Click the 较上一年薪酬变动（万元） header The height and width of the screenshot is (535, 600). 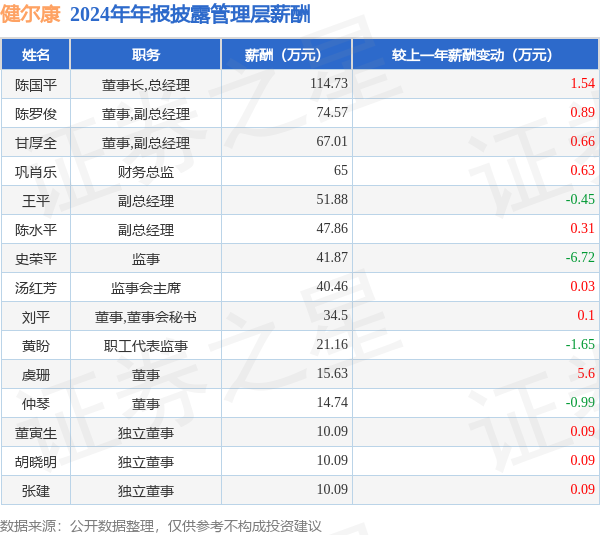pos(476,54)
